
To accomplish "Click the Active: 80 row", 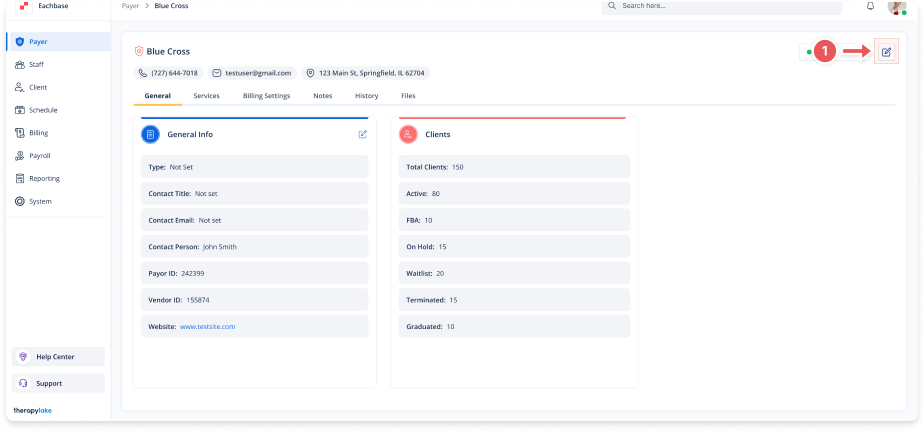I will (x=514, y=193).
